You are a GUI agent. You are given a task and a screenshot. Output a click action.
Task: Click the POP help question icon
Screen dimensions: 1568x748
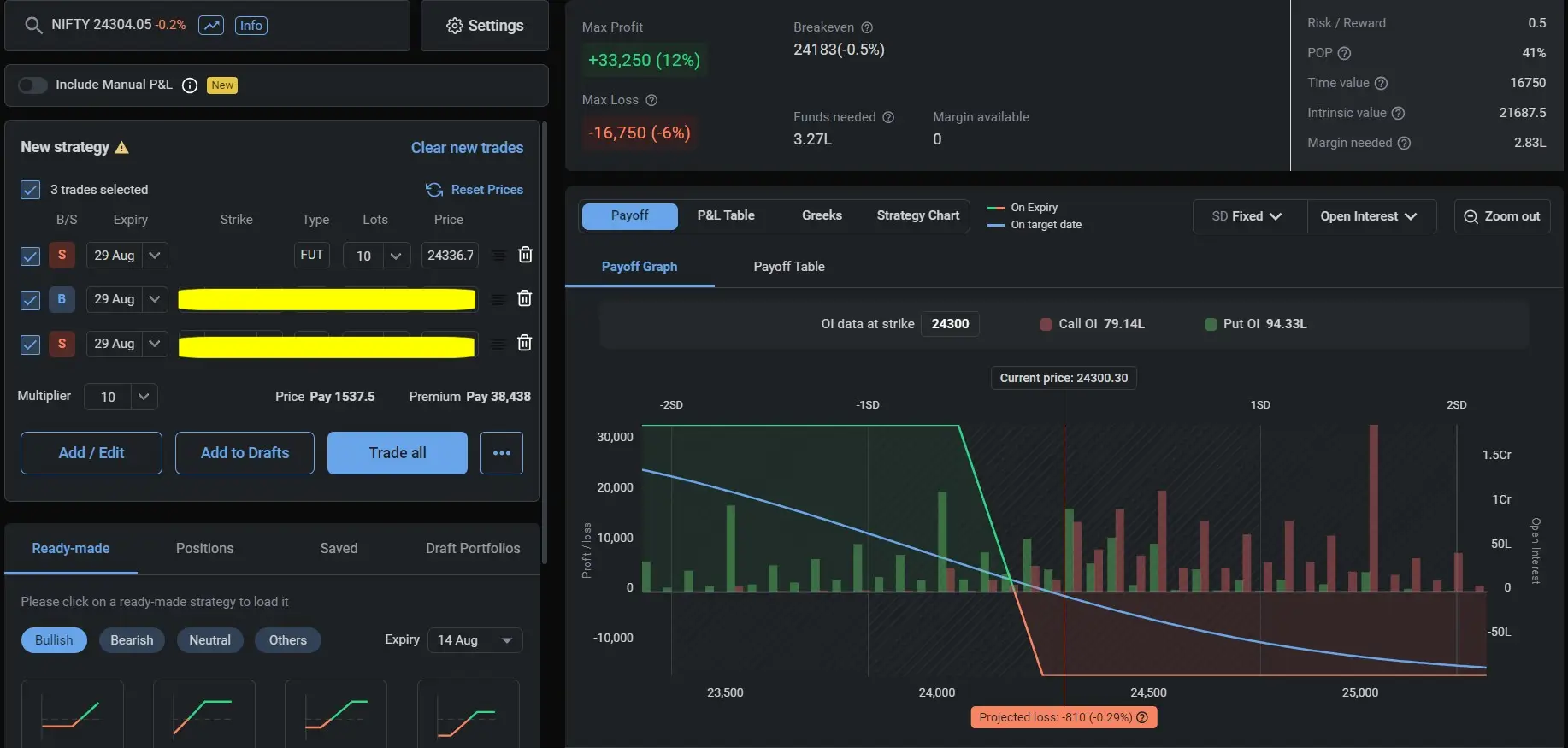pyautogui.click(x=1344, y=53)
